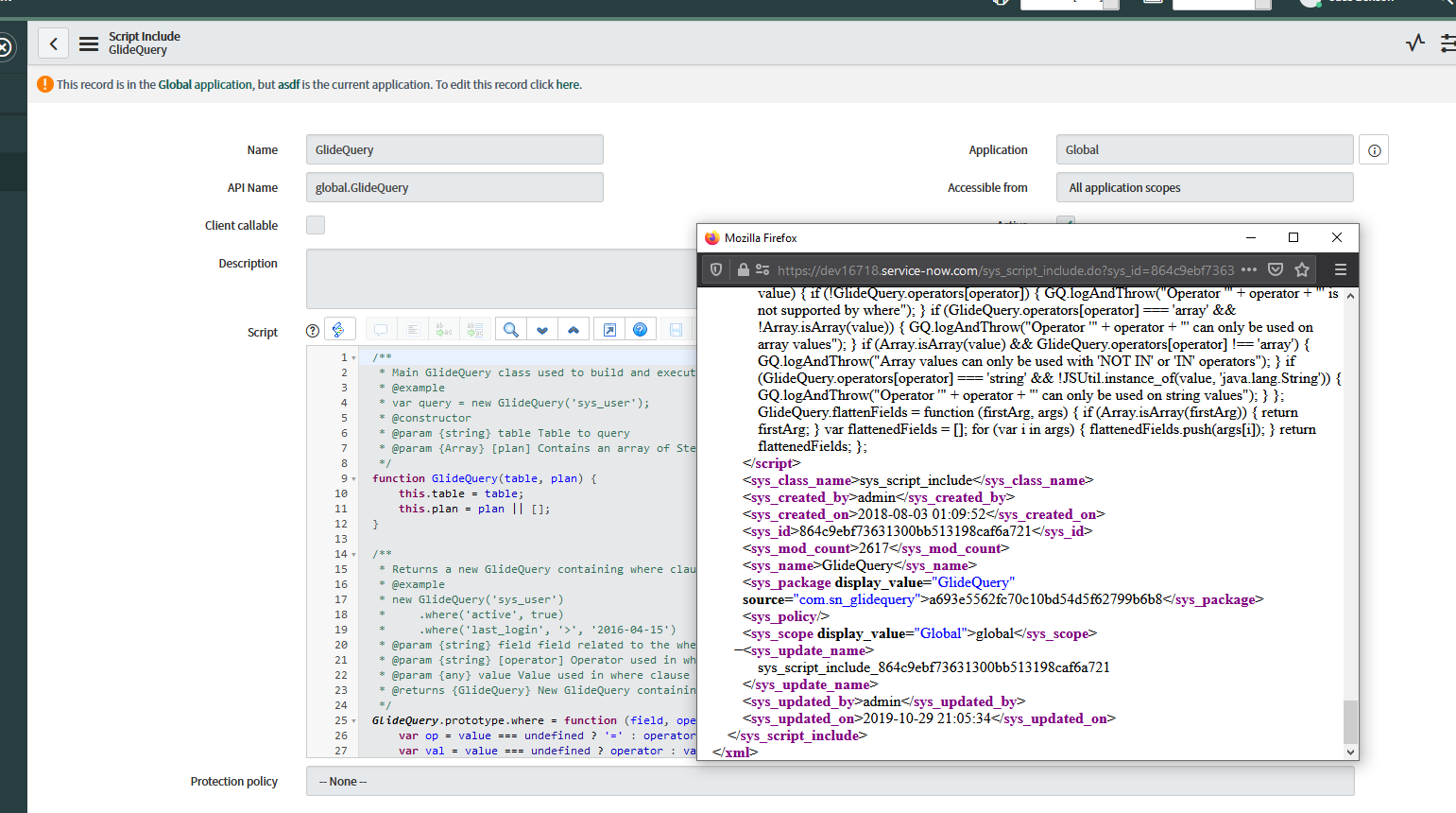
Task: Open the activity stream icon
Action: [1414, 43]
